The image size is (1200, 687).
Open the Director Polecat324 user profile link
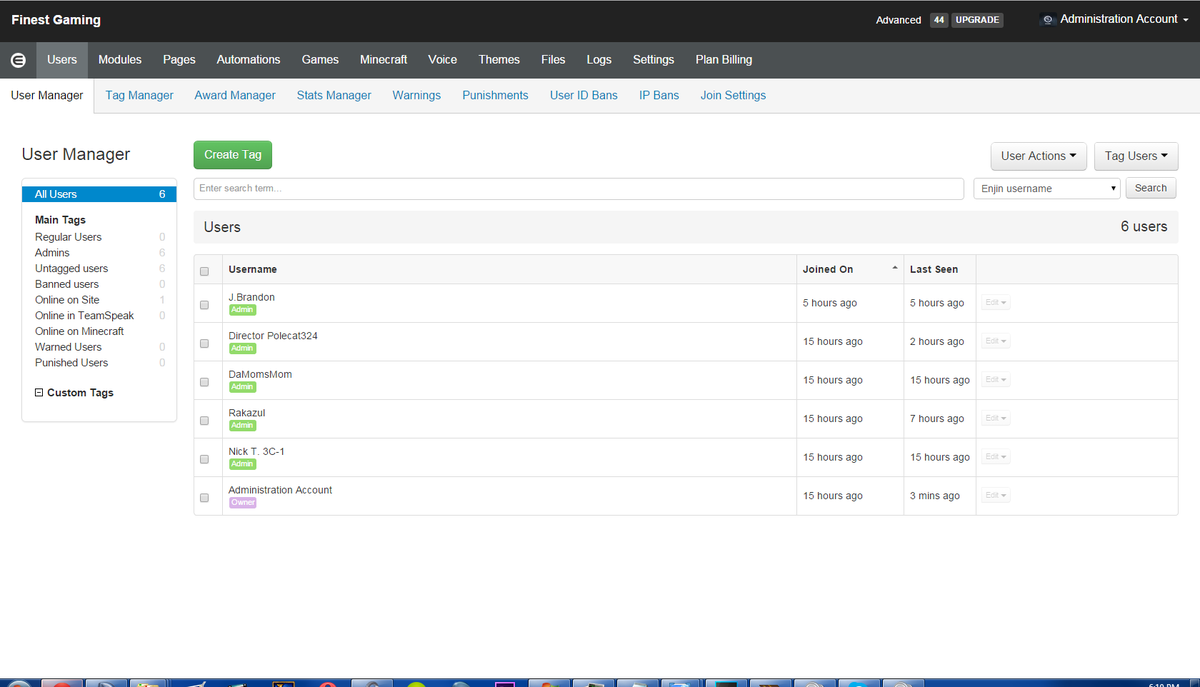coord(273,336)
